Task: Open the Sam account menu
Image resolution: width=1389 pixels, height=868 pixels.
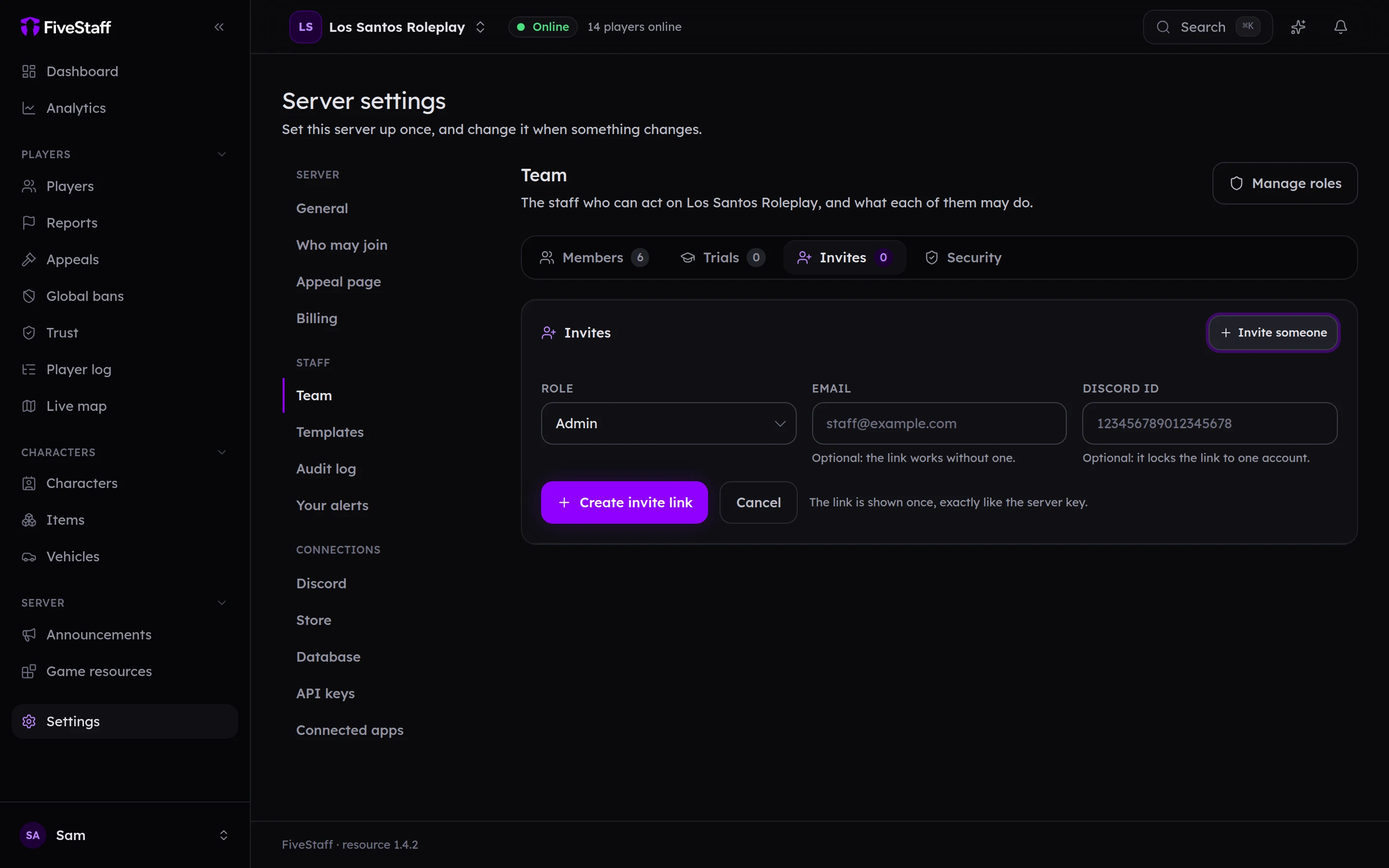Action: [x=124, y=835]
